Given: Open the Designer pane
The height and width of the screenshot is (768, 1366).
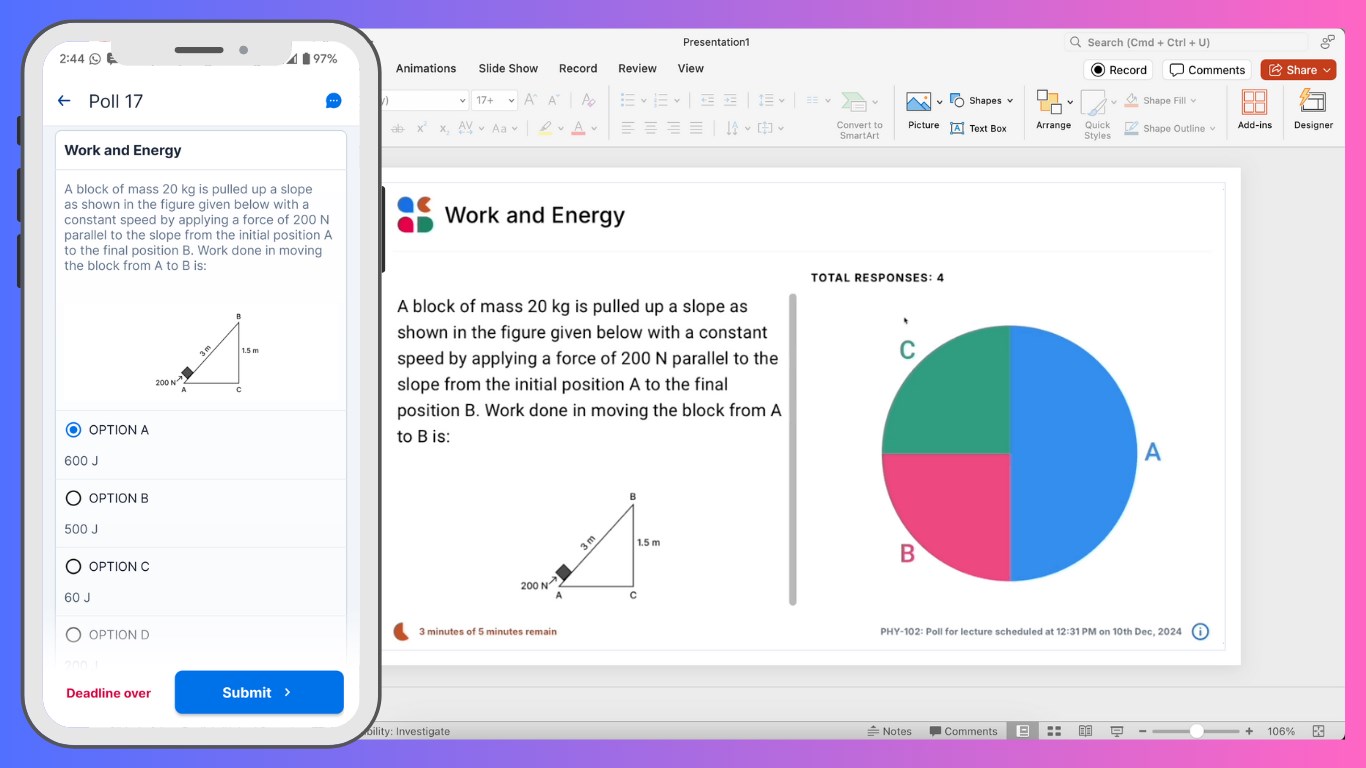Looking at the screenshot, I should tap(1313, 110).
